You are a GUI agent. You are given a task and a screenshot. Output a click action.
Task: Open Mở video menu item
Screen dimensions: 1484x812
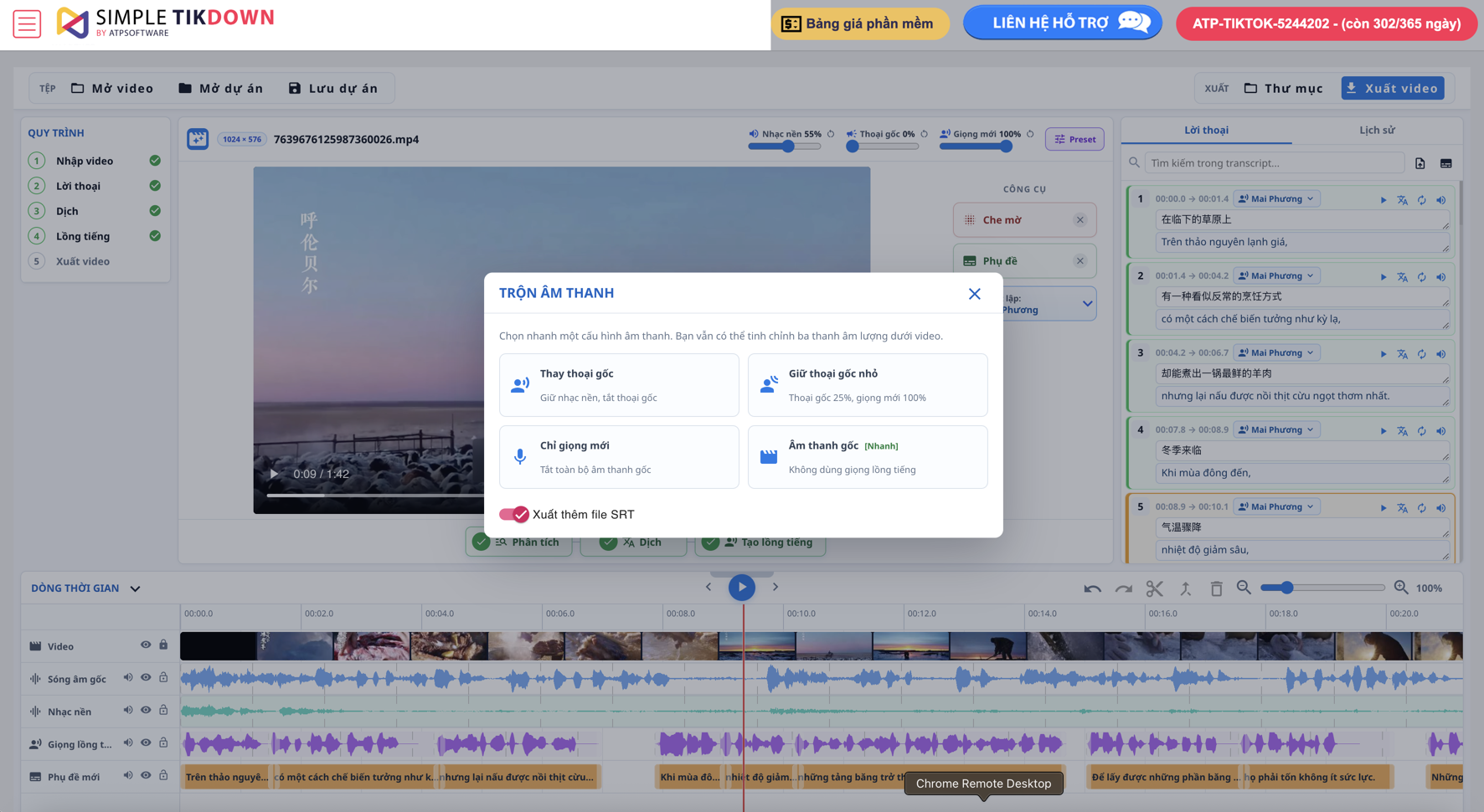pyautogui.click(x=112, y=88)
